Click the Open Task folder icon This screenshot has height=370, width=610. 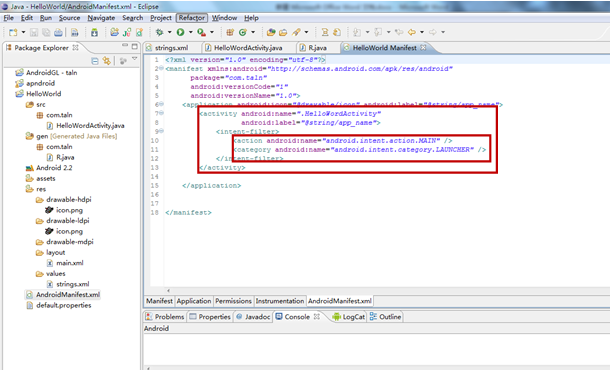283,32
